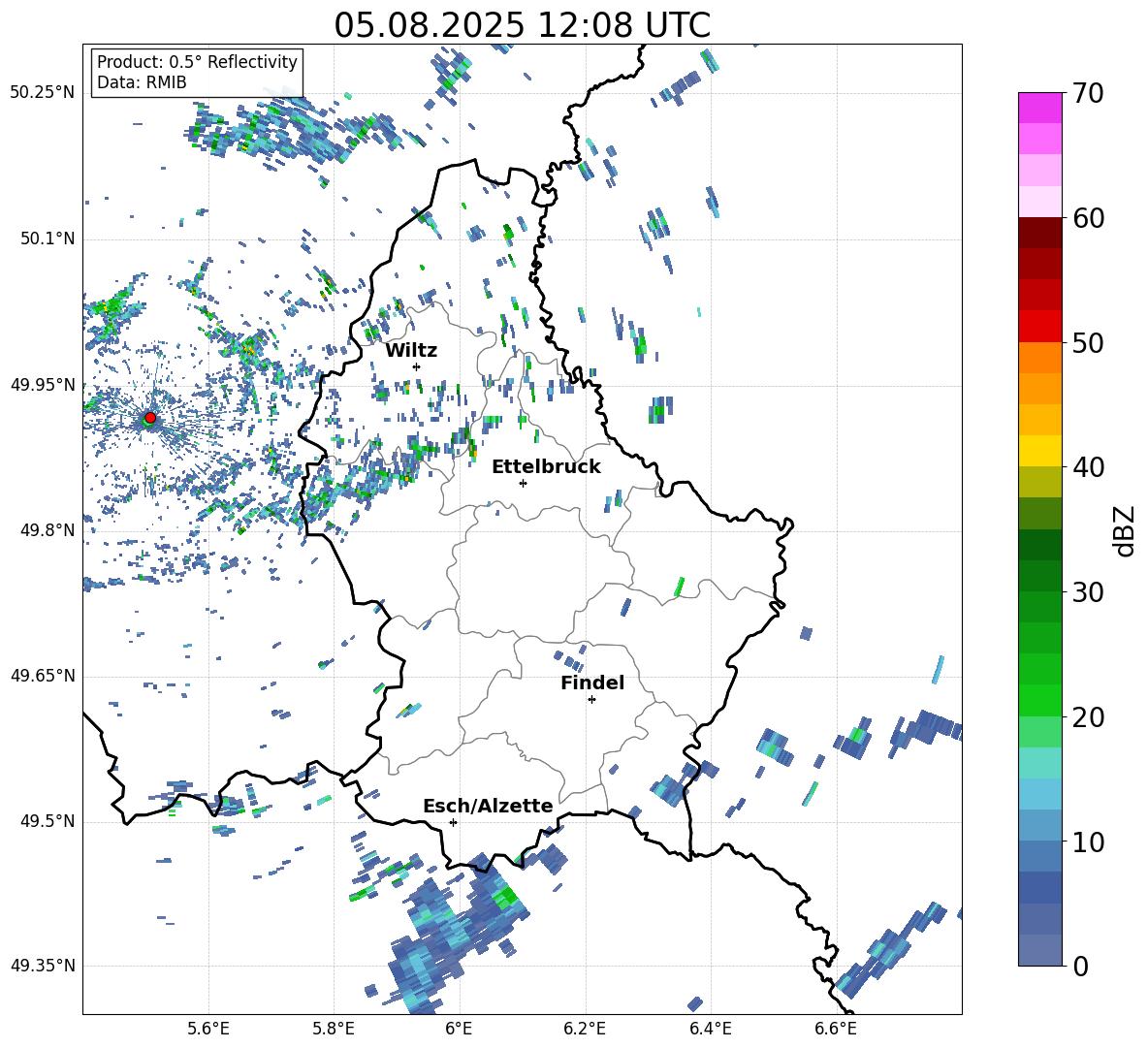Select the Ettelbruck city label

pos(546,466)
